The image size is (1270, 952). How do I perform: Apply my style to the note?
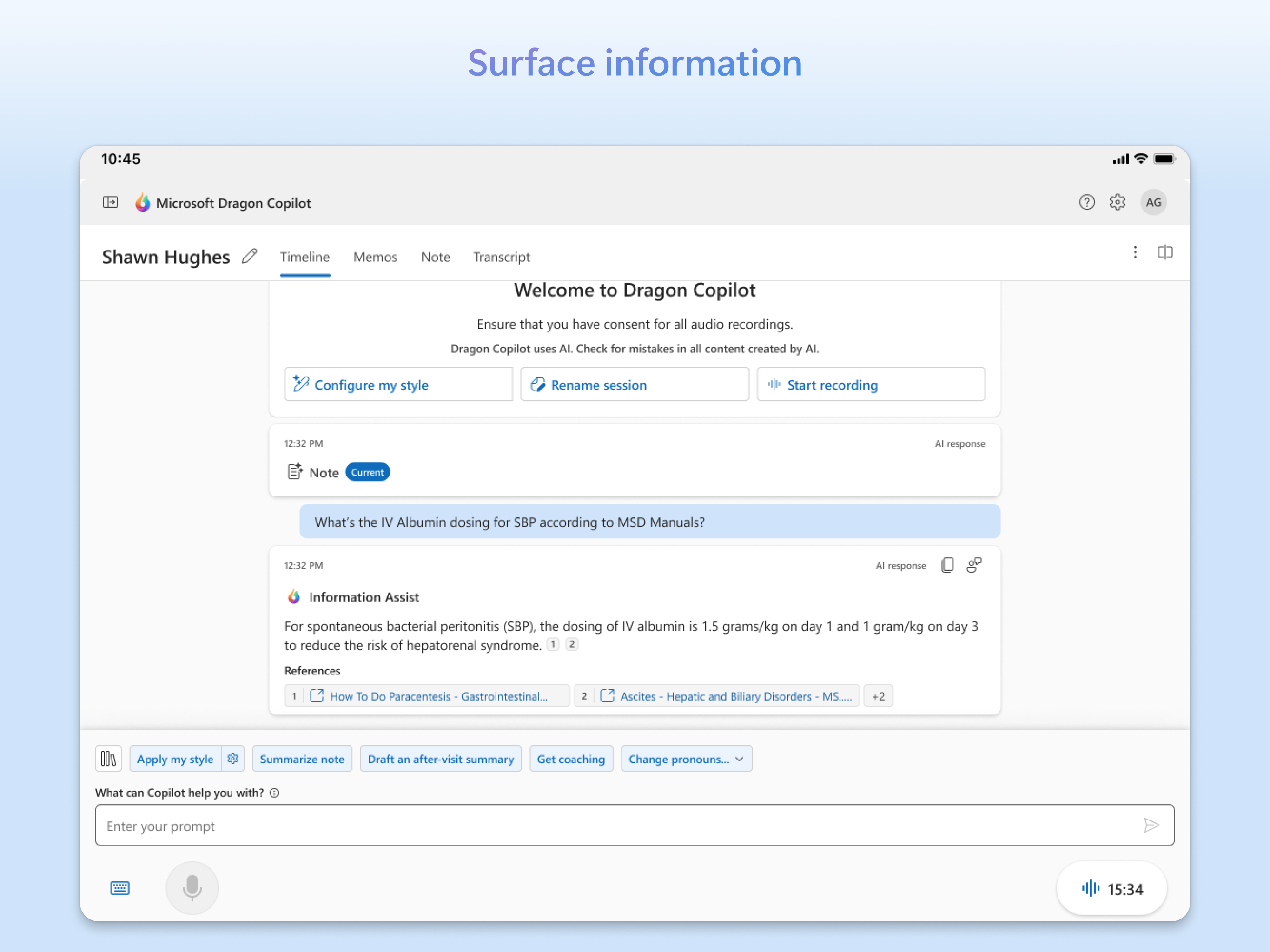click(x=176, y=759)
